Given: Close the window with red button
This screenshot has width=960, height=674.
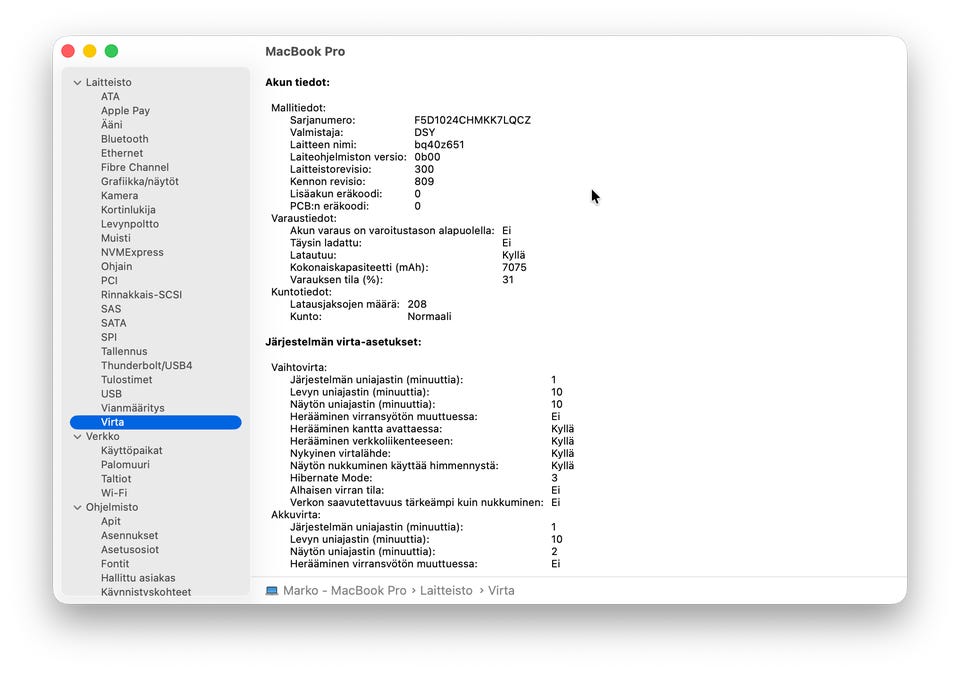Looking at the screenshot, I should [68, 51].
